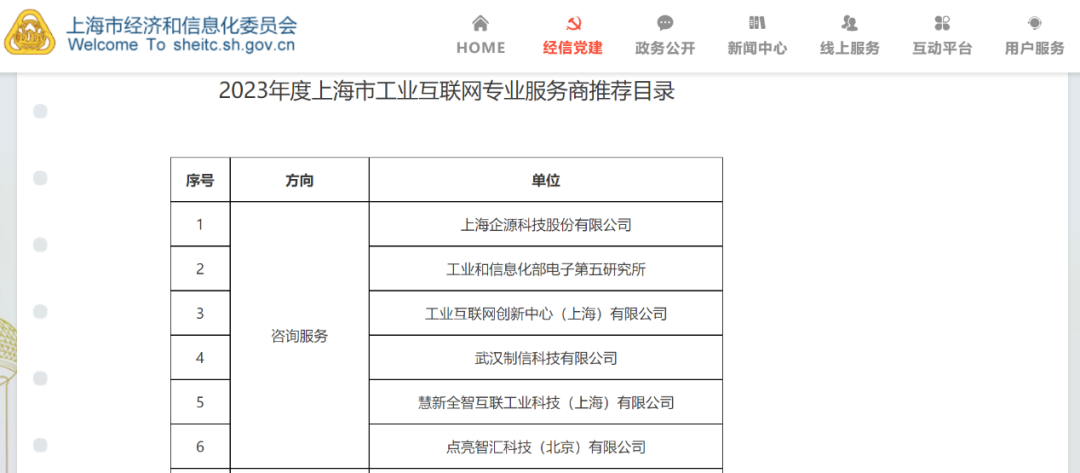
Task: Click the 方向 column header
Action: (x=300, y=180)
